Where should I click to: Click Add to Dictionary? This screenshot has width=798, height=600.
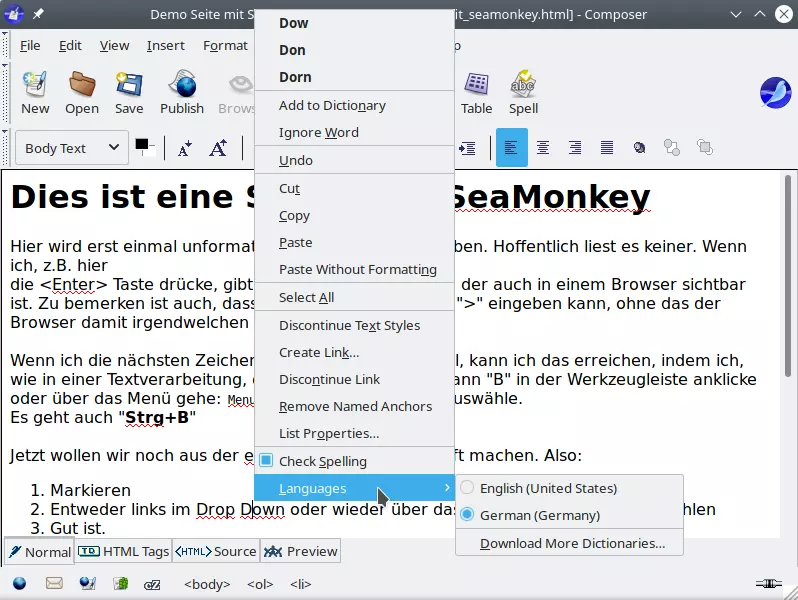354,105
